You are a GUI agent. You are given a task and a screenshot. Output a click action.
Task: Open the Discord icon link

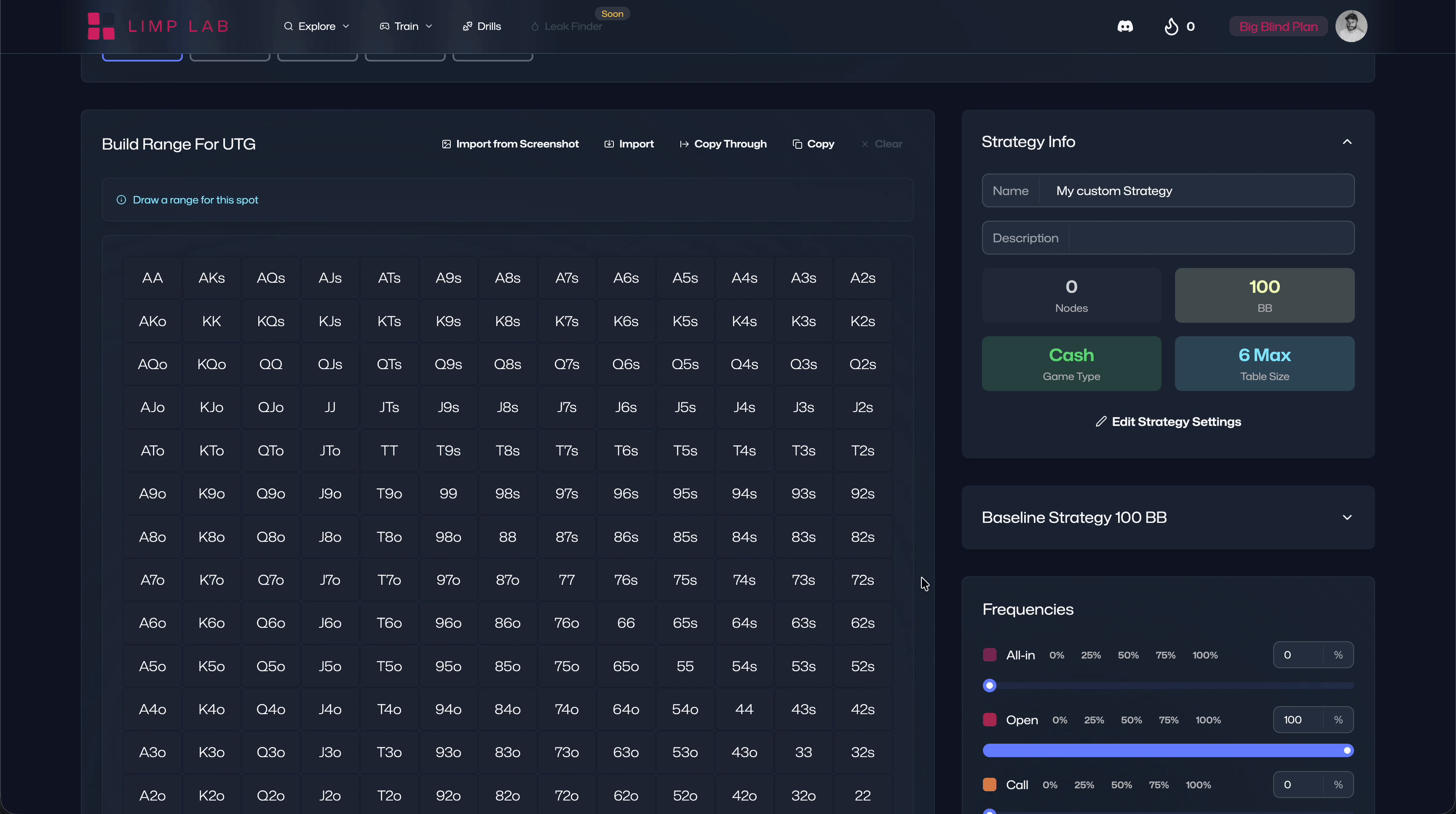[x=1125, y=27]
